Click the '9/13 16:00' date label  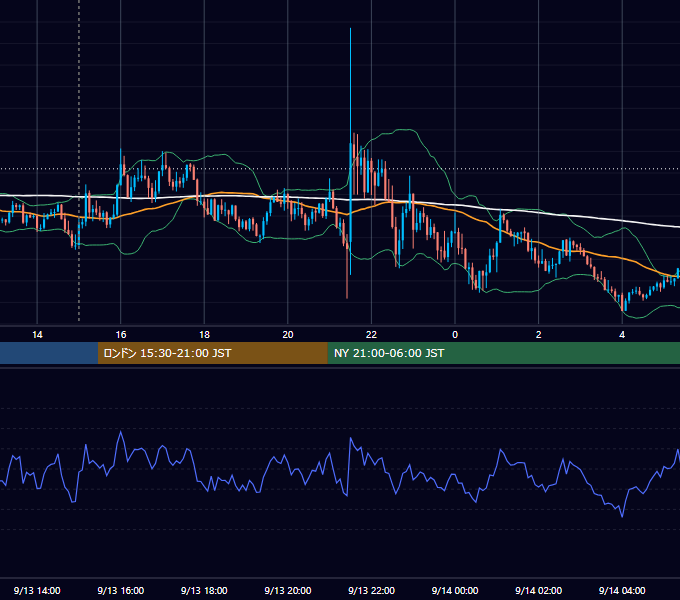pos(121,590)
